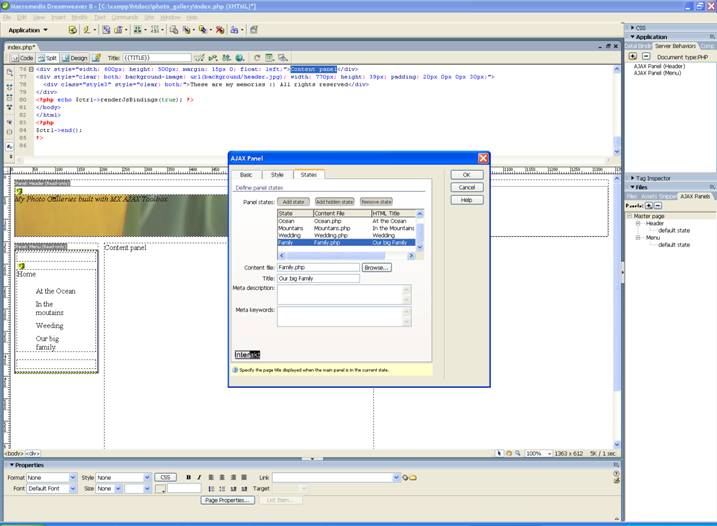Select the States tab in AJAX Panel dialog
The height and width of the screenshot is (526, 717).
(309, 175)
